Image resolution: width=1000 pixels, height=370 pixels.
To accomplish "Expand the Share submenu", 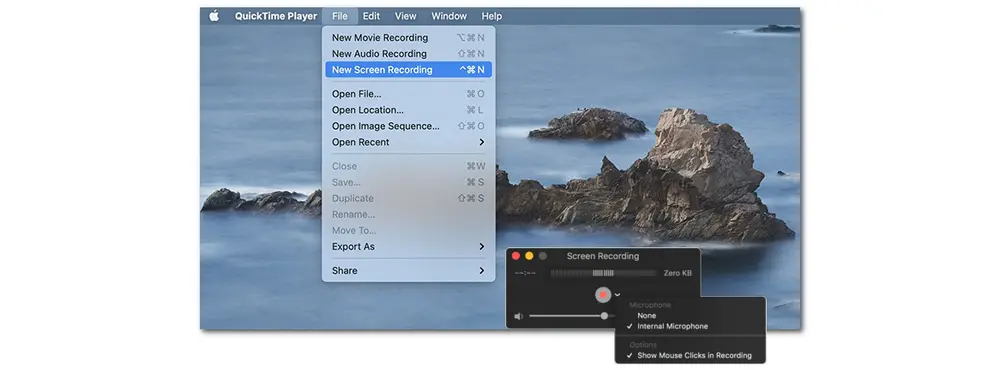I will click(408, 270).
